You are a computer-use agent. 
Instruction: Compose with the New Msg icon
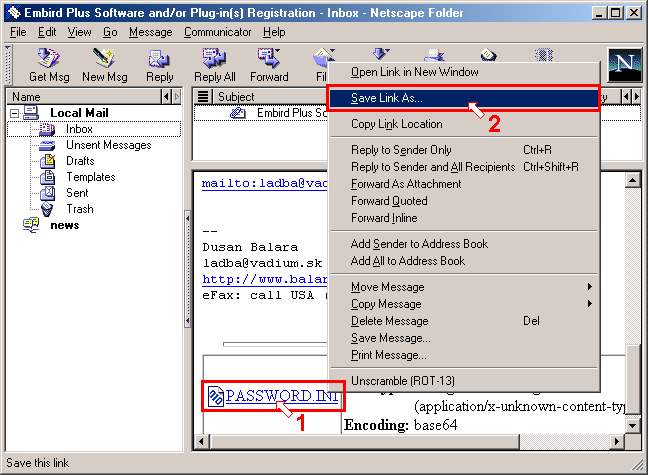pyautogui.click(x=104, y=58)
